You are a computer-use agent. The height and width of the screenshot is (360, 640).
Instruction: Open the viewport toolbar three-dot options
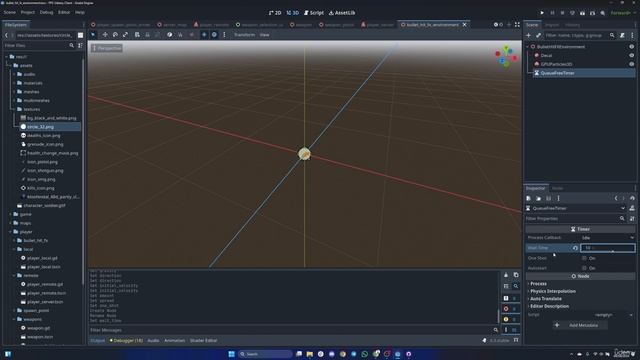click(x=224, y=35)
